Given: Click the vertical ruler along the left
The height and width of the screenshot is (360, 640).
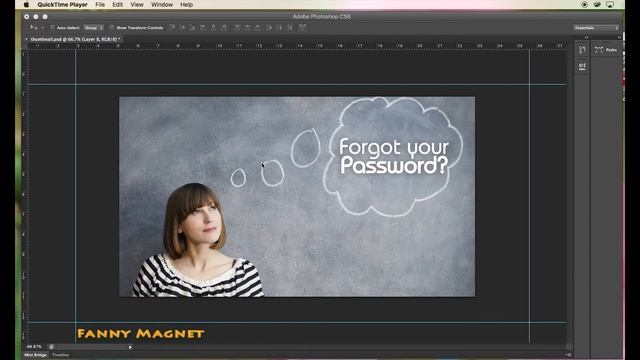Looking at the screenshot, I should (x=24, y=196).
